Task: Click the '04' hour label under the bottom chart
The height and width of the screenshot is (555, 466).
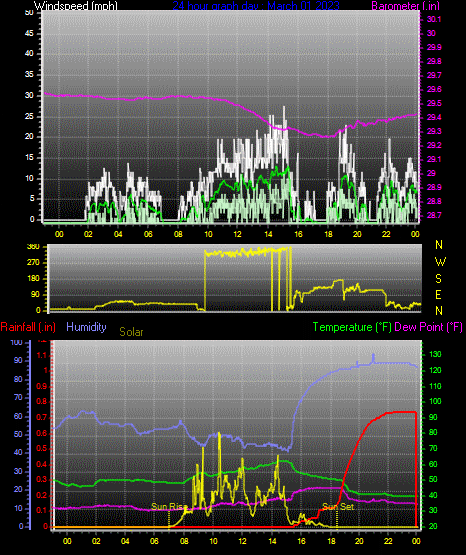Action: (125, 541)
